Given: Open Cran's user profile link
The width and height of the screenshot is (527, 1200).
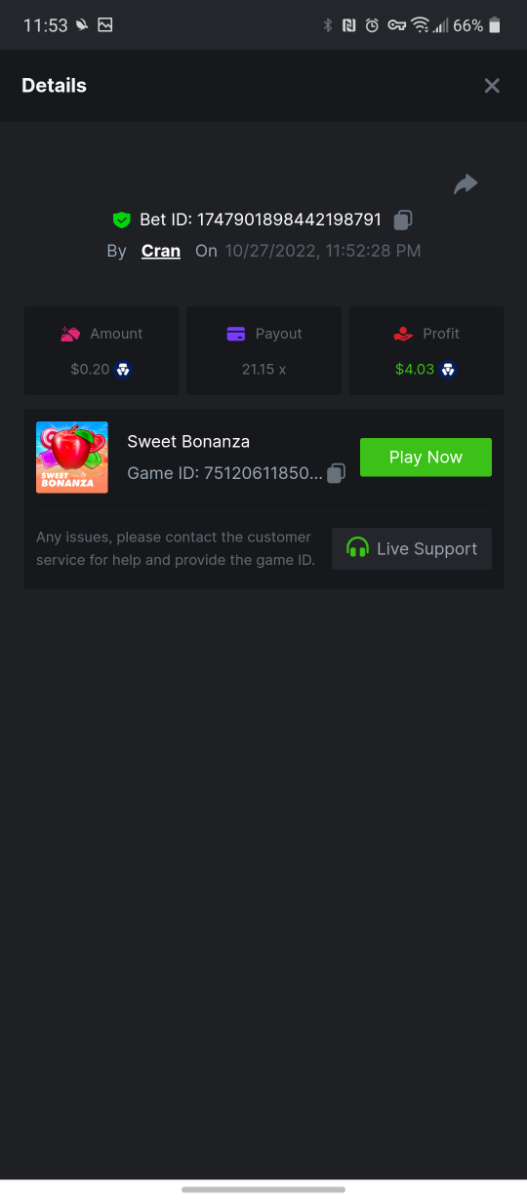Looking at the screenshot, I should click(161, 251).
